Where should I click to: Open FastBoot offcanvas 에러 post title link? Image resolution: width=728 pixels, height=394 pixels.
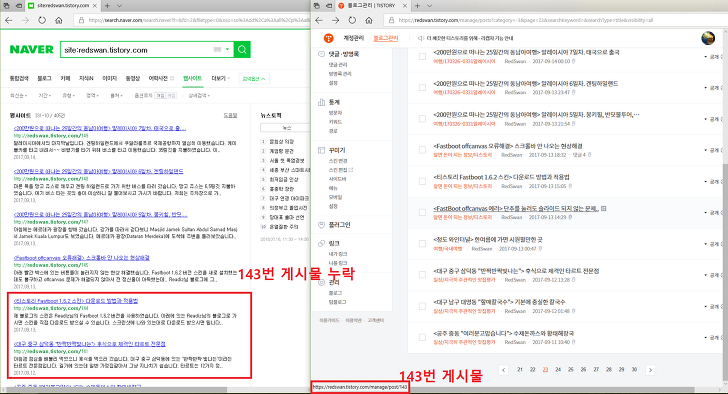516,208
